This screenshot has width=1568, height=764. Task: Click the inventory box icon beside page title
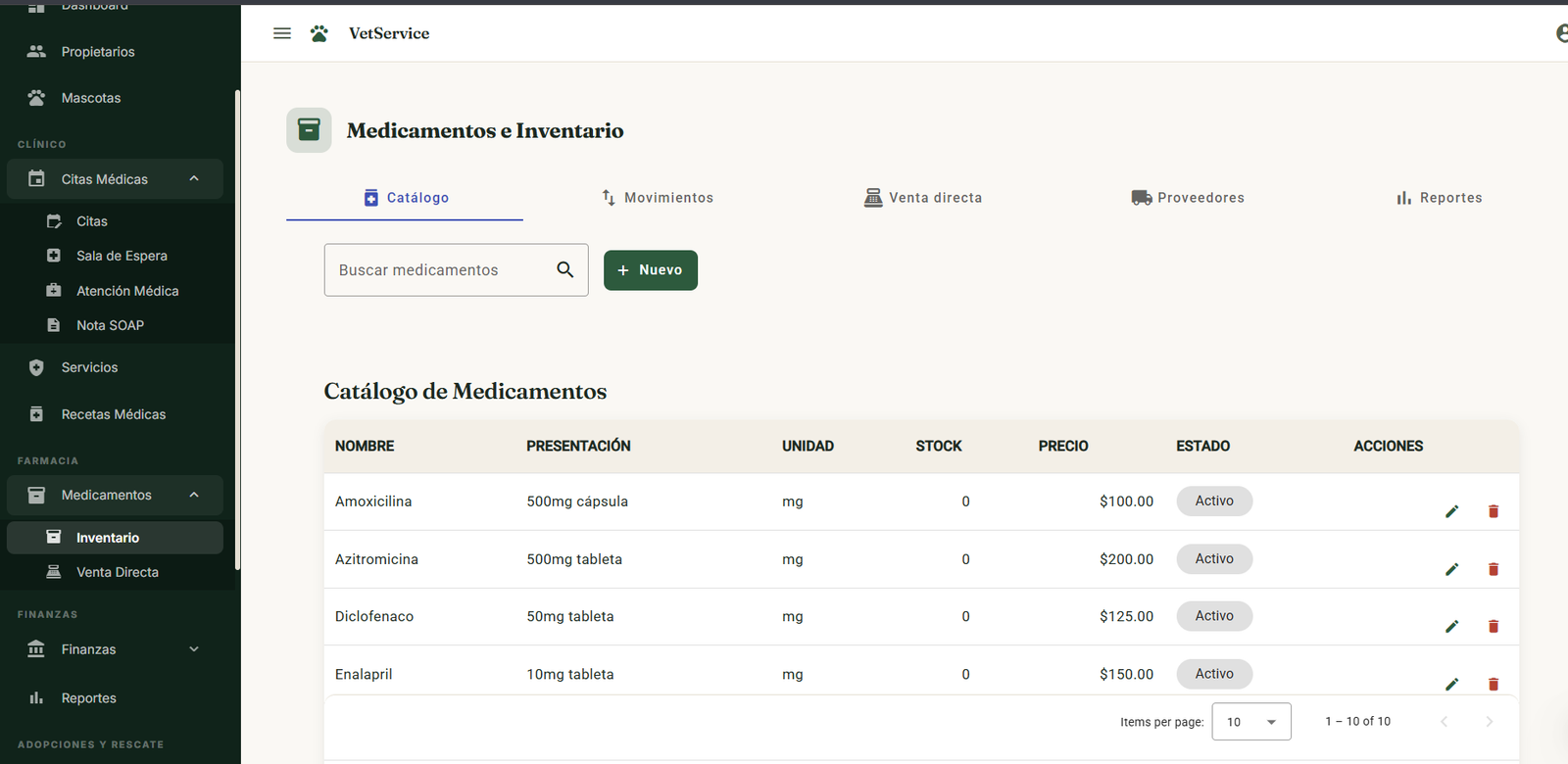click(x=309, y=130)
